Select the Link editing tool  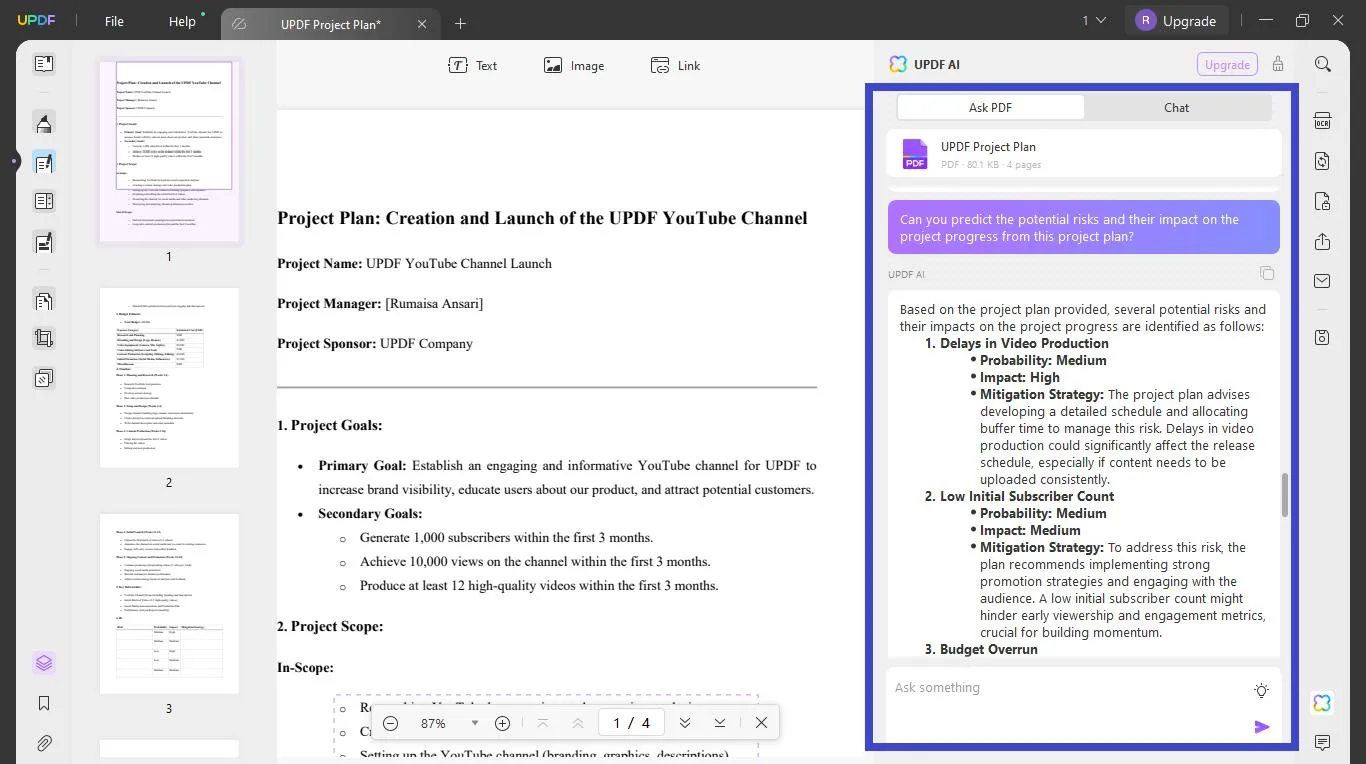point(676,66)
